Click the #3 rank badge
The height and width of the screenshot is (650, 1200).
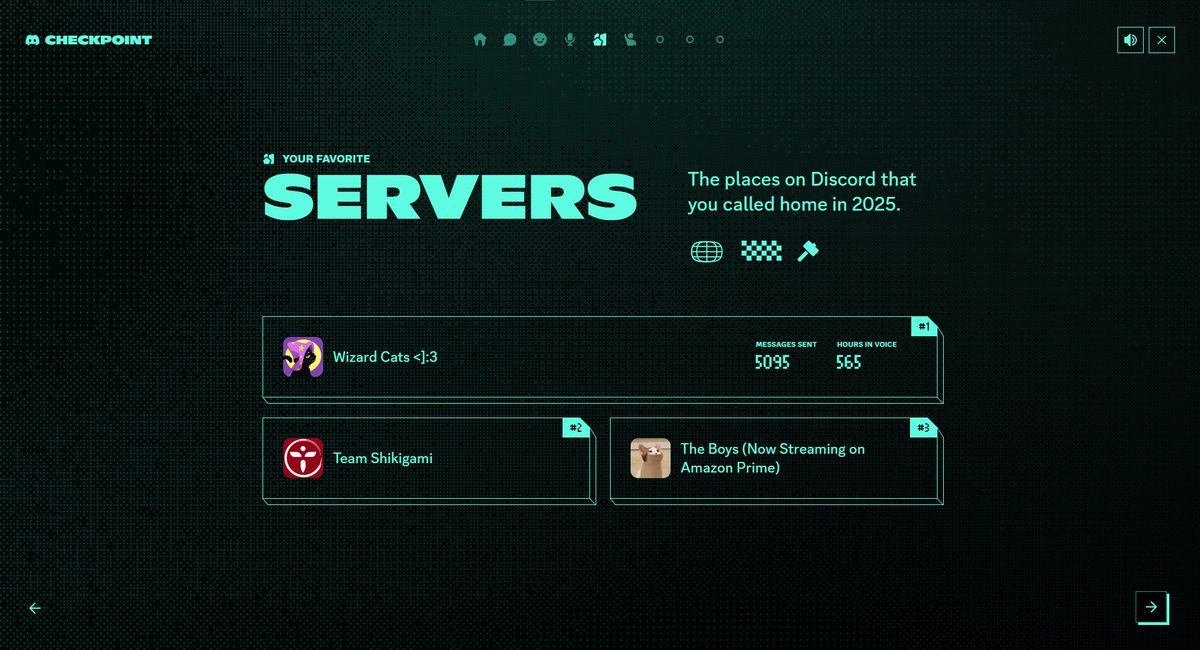coord(924,427)
